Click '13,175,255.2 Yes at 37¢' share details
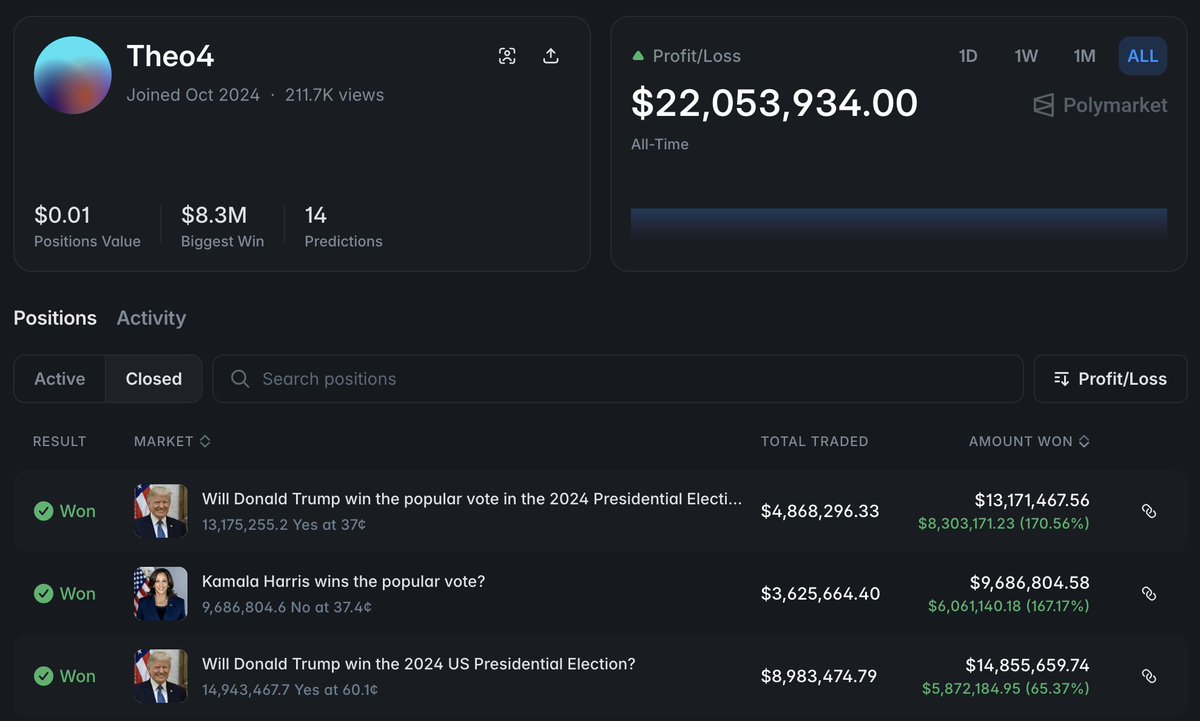1200x721 pixels. pyautogui.click(x=284, y=524)
